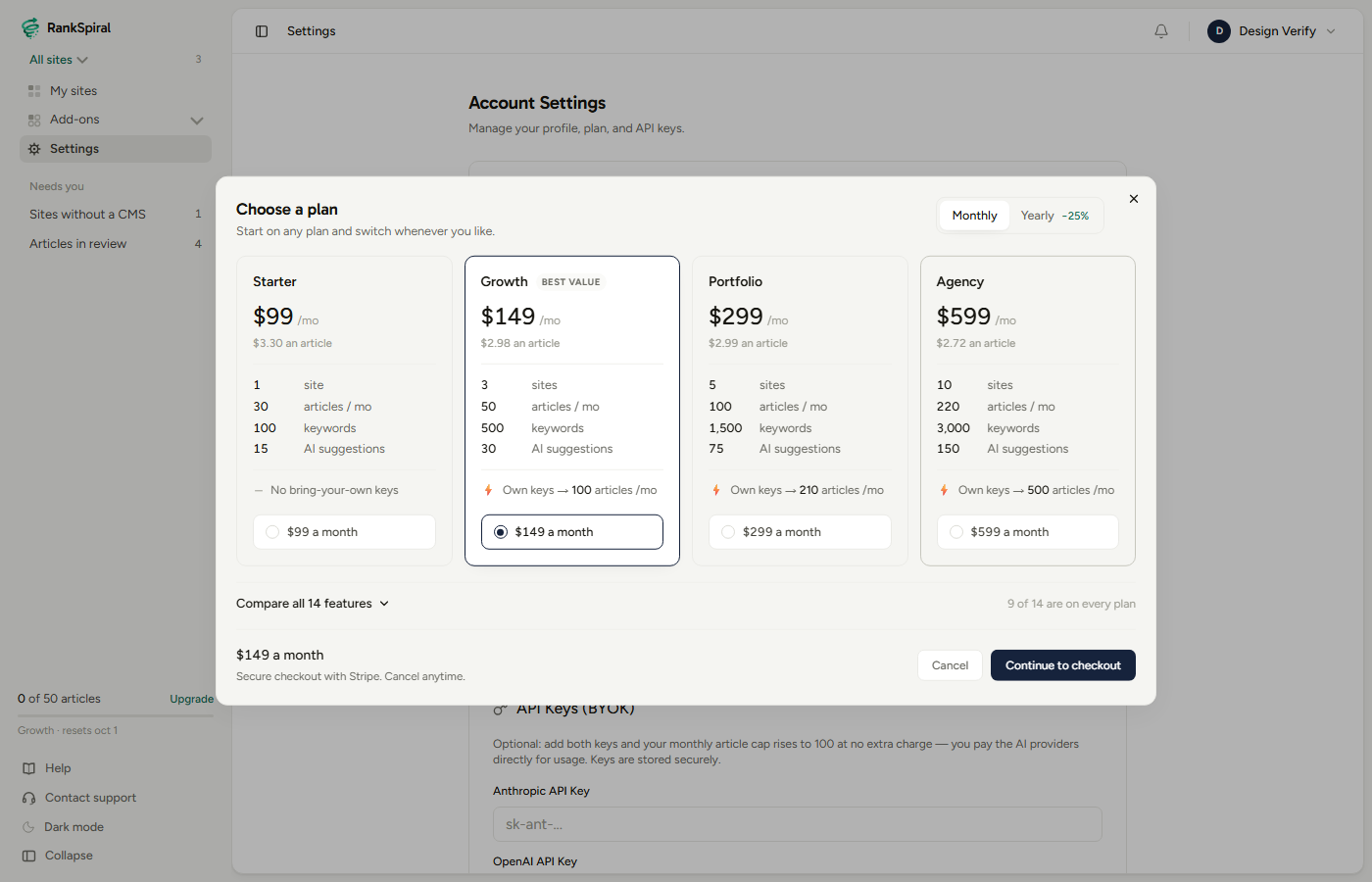
Task: Click the Upgrade link in sidebar
Action: click(192, 699)
